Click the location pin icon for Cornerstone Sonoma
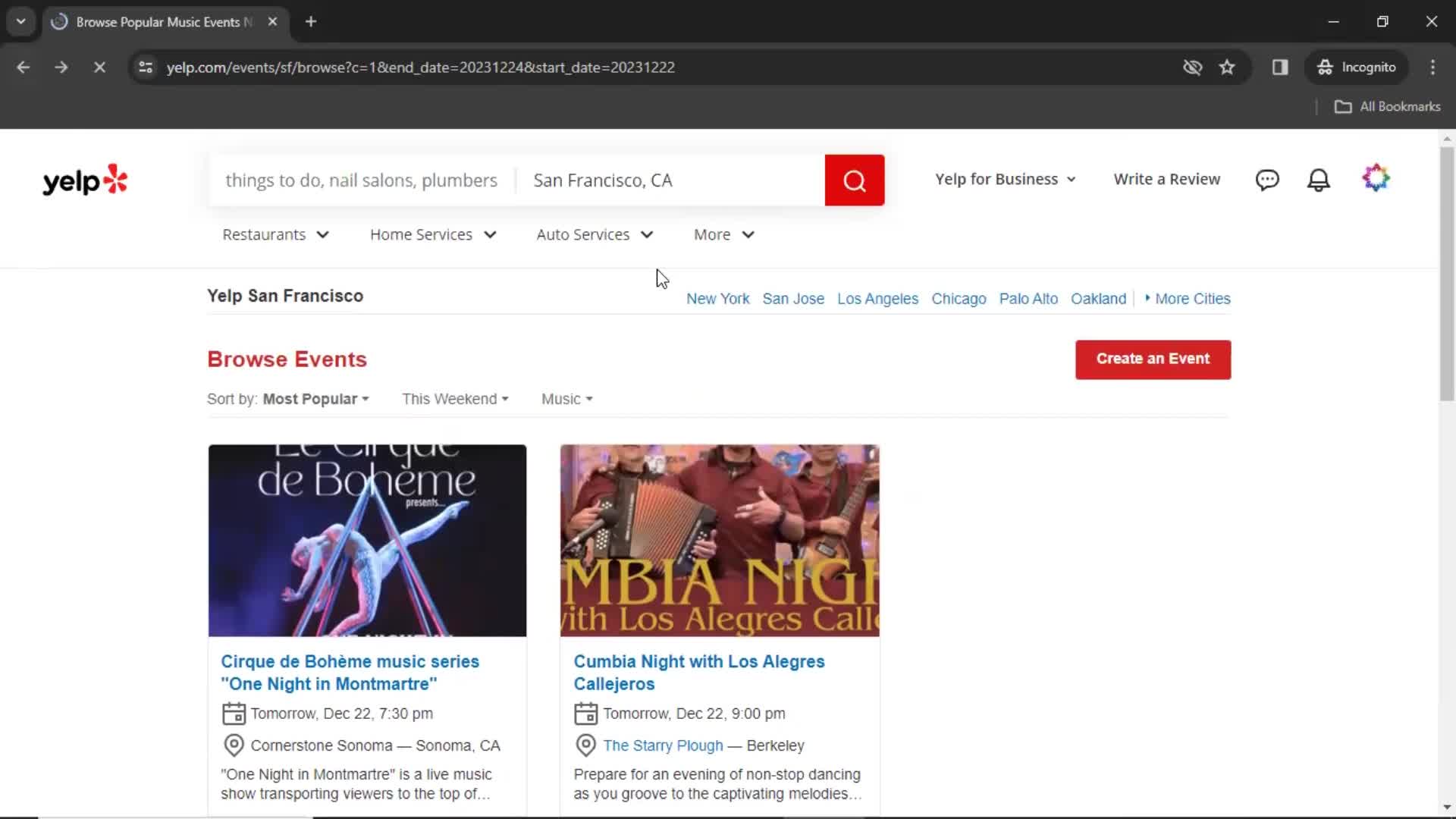The width and height of the screenshot is (1456, 819). (234, 745)
